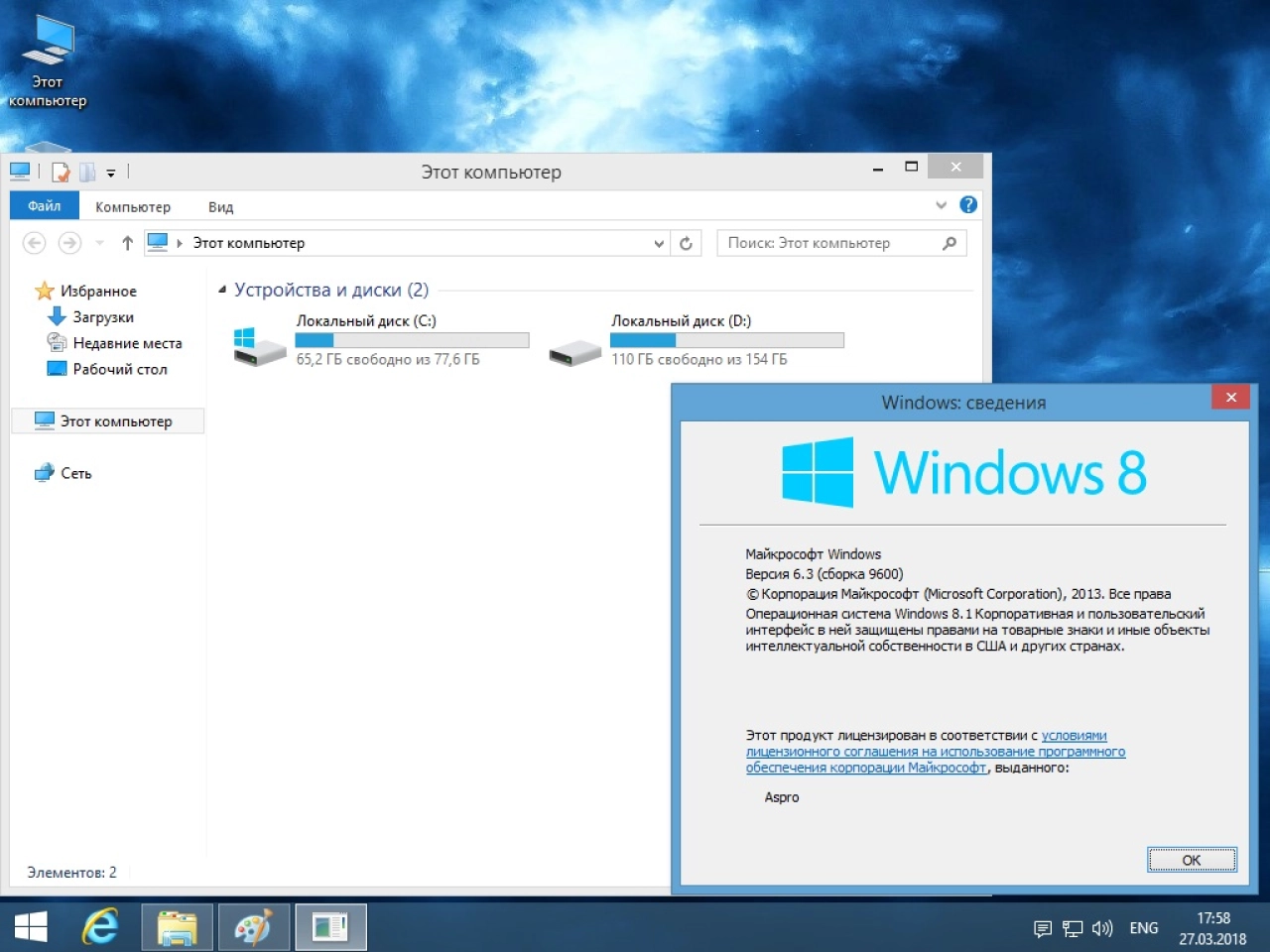Collapse the 'Устройства и диски' group
This screenshot has height=952, width=1270.
pos(222,290)
